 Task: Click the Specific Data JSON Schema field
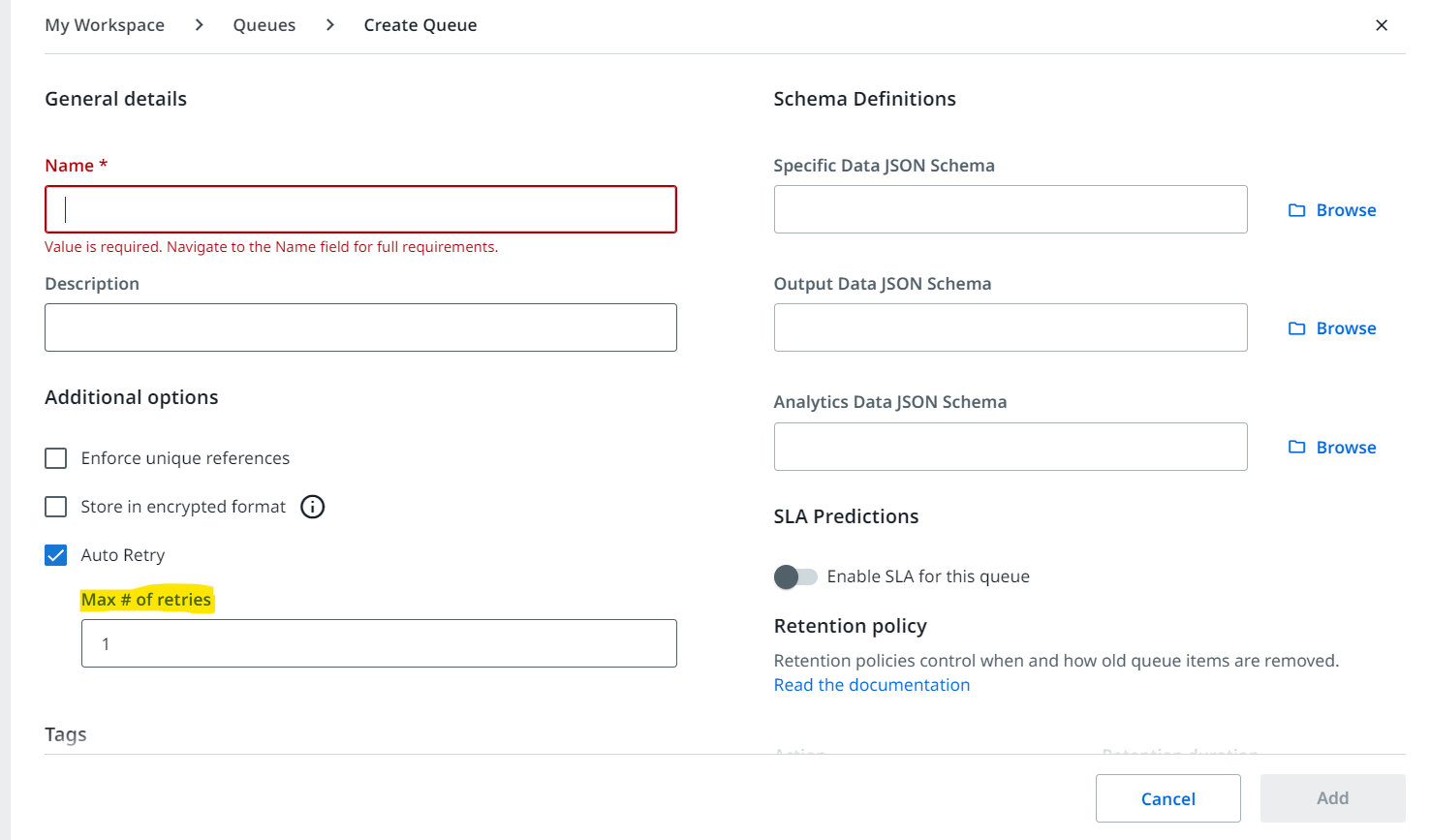pos(1010,209)
